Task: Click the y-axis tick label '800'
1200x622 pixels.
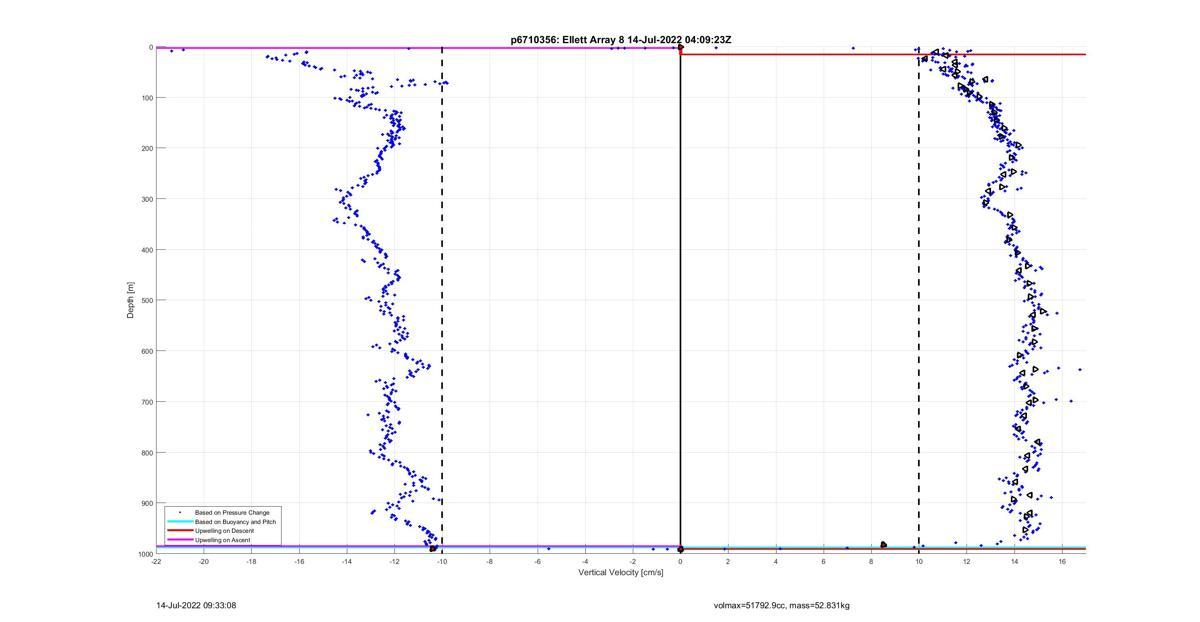Action: pos(146,452)
